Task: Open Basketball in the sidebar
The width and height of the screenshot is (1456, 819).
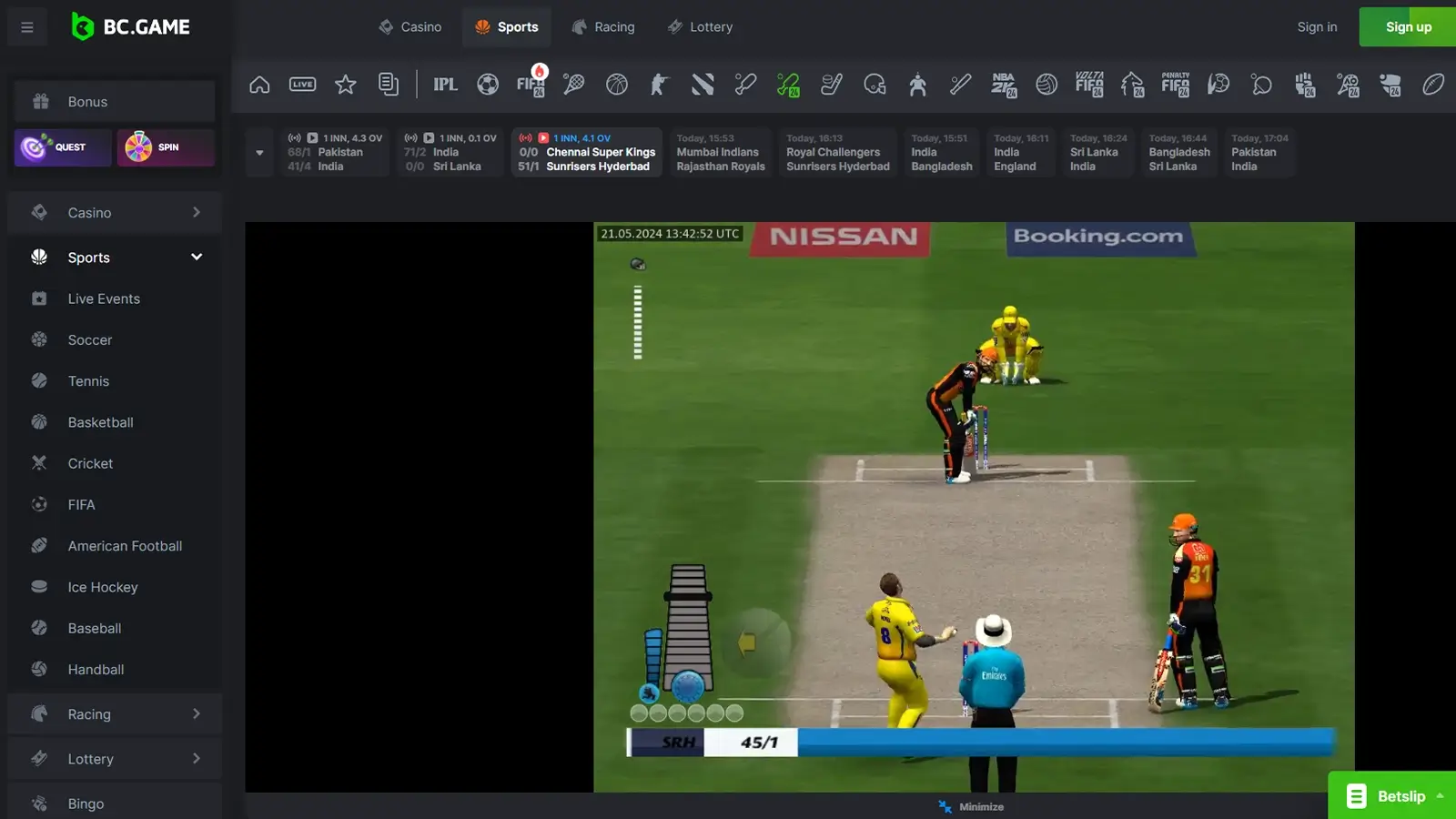Action: click(x=115, y=421)
